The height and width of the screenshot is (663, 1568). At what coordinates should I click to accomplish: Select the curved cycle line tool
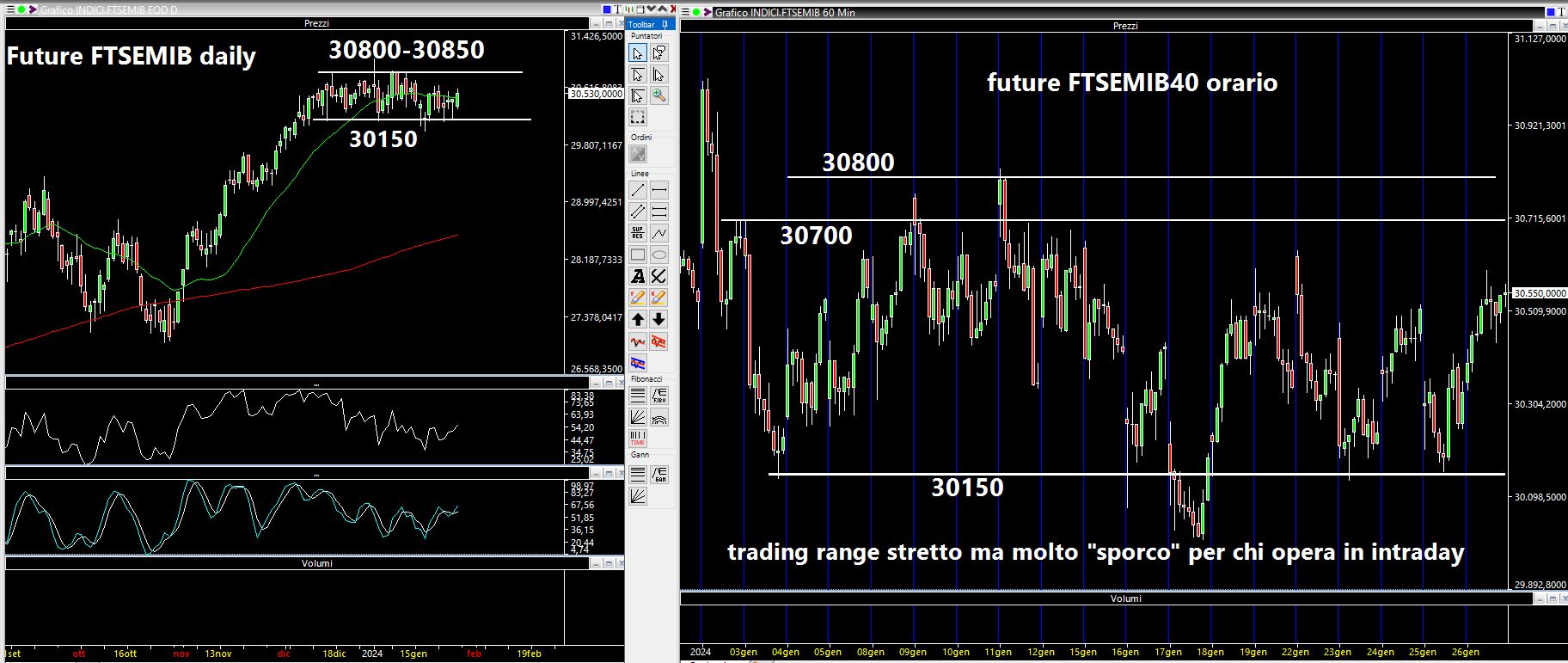click(659, 276)
